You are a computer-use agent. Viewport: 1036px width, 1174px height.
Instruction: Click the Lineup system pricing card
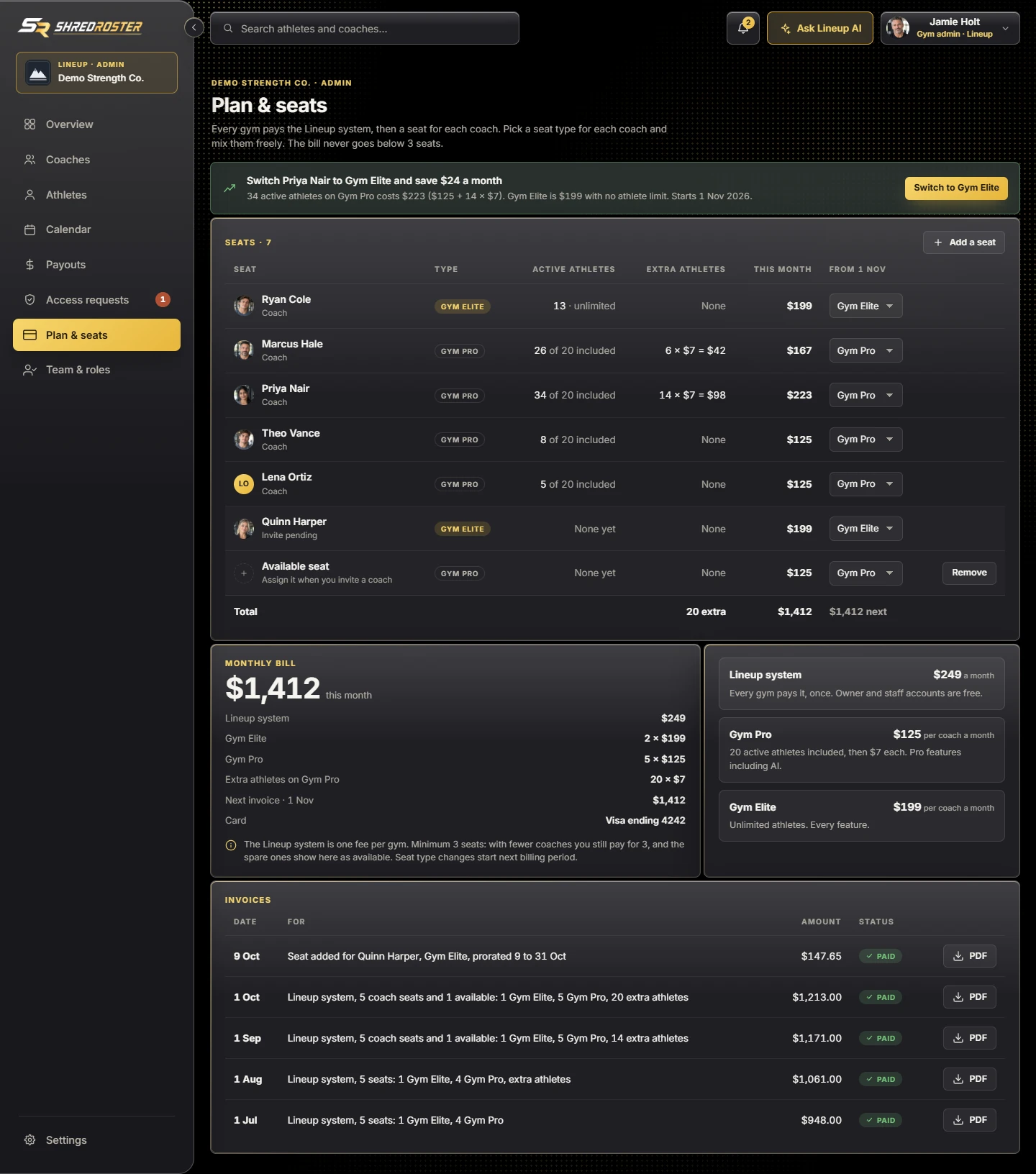[x=862, y=684]
